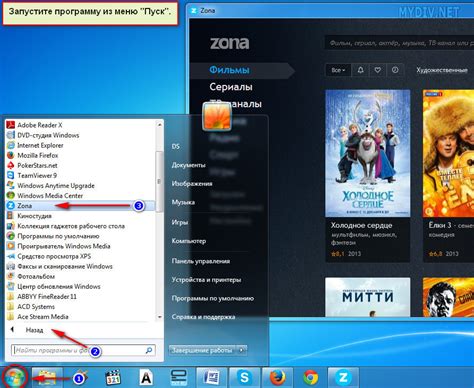Open Media Player Classic in the taskbar

(113, 378)
